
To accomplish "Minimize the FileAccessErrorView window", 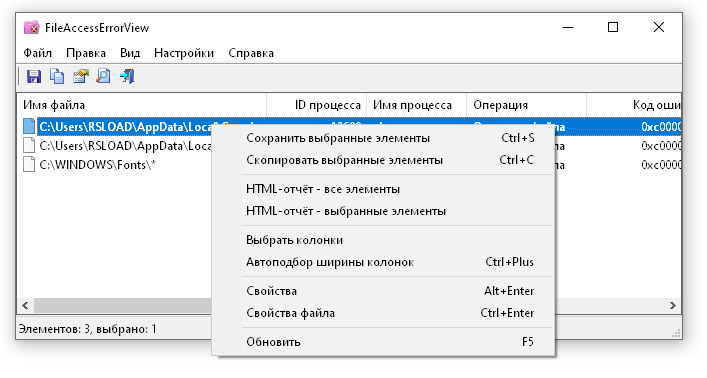I will click(x=568, y=28).
